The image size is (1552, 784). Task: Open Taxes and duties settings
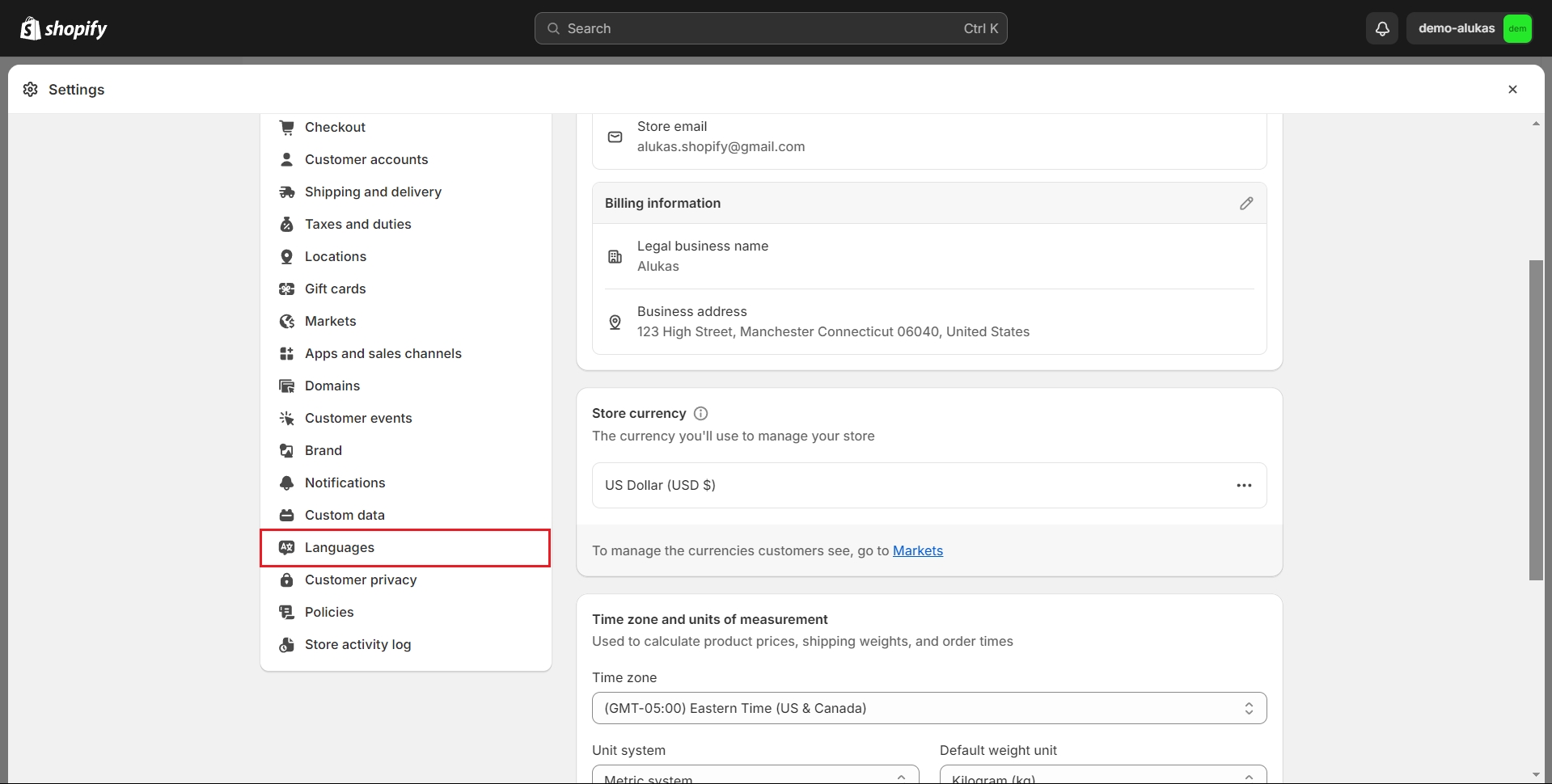click(357, 225)
